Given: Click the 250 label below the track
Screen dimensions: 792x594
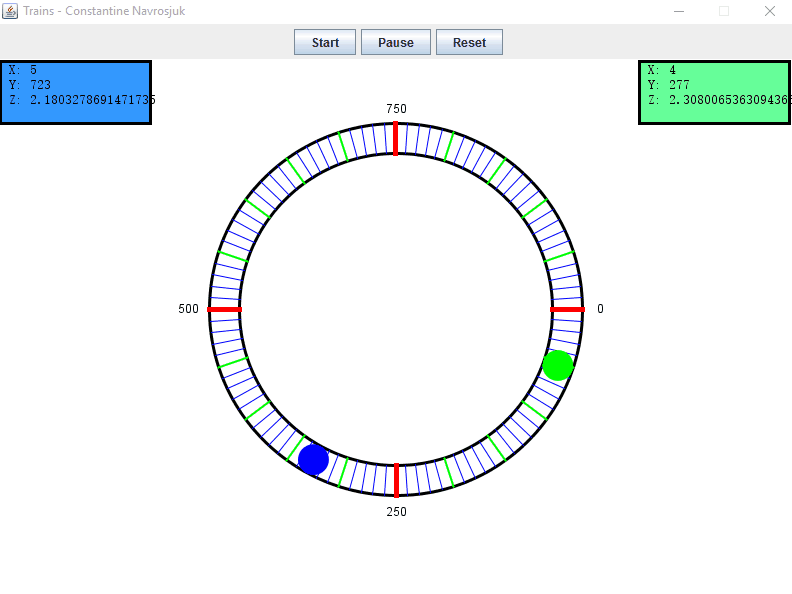Looking at the screenshot, I should pyautogui.click(x=396, y=512).
